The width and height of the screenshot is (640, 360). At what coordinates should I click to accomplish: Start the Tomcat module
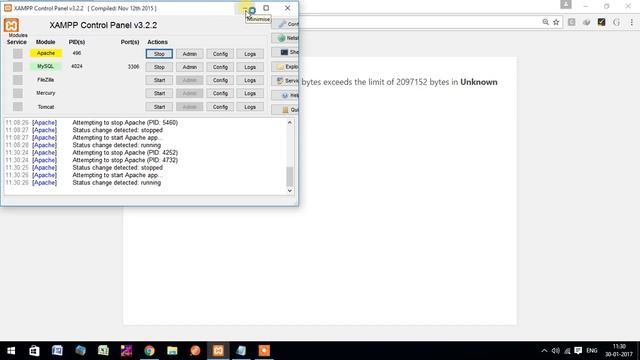coord(159,107)
